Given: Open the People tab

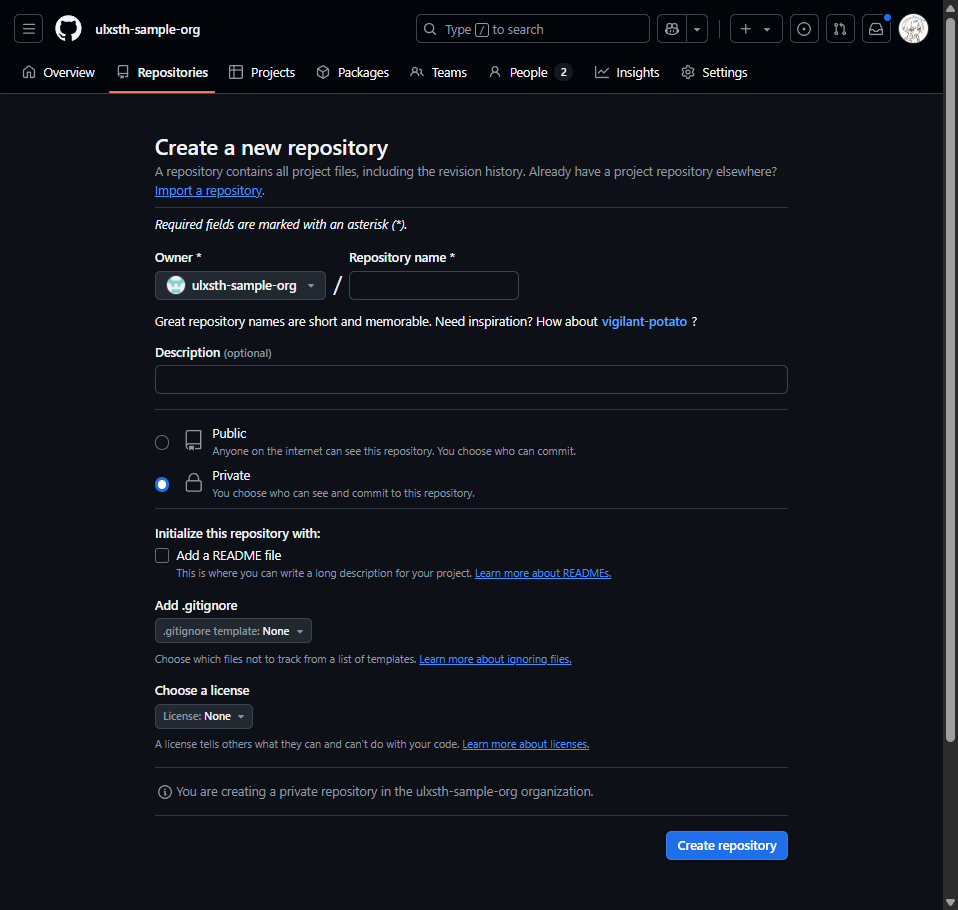Looking at the screenshot, I should pyautogui.click(x=530, y=72).
